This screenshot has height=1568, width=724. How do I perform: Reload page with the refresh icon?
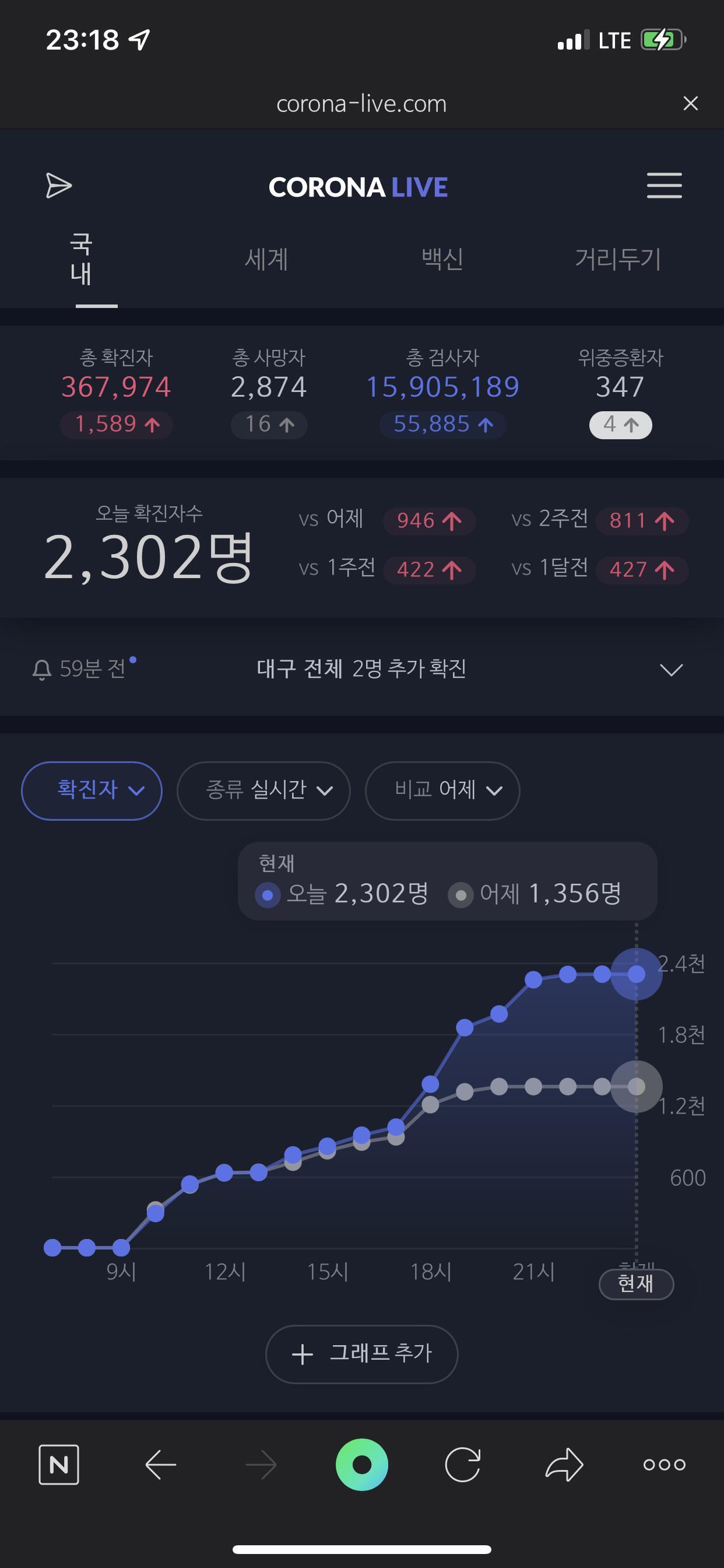462,1465
